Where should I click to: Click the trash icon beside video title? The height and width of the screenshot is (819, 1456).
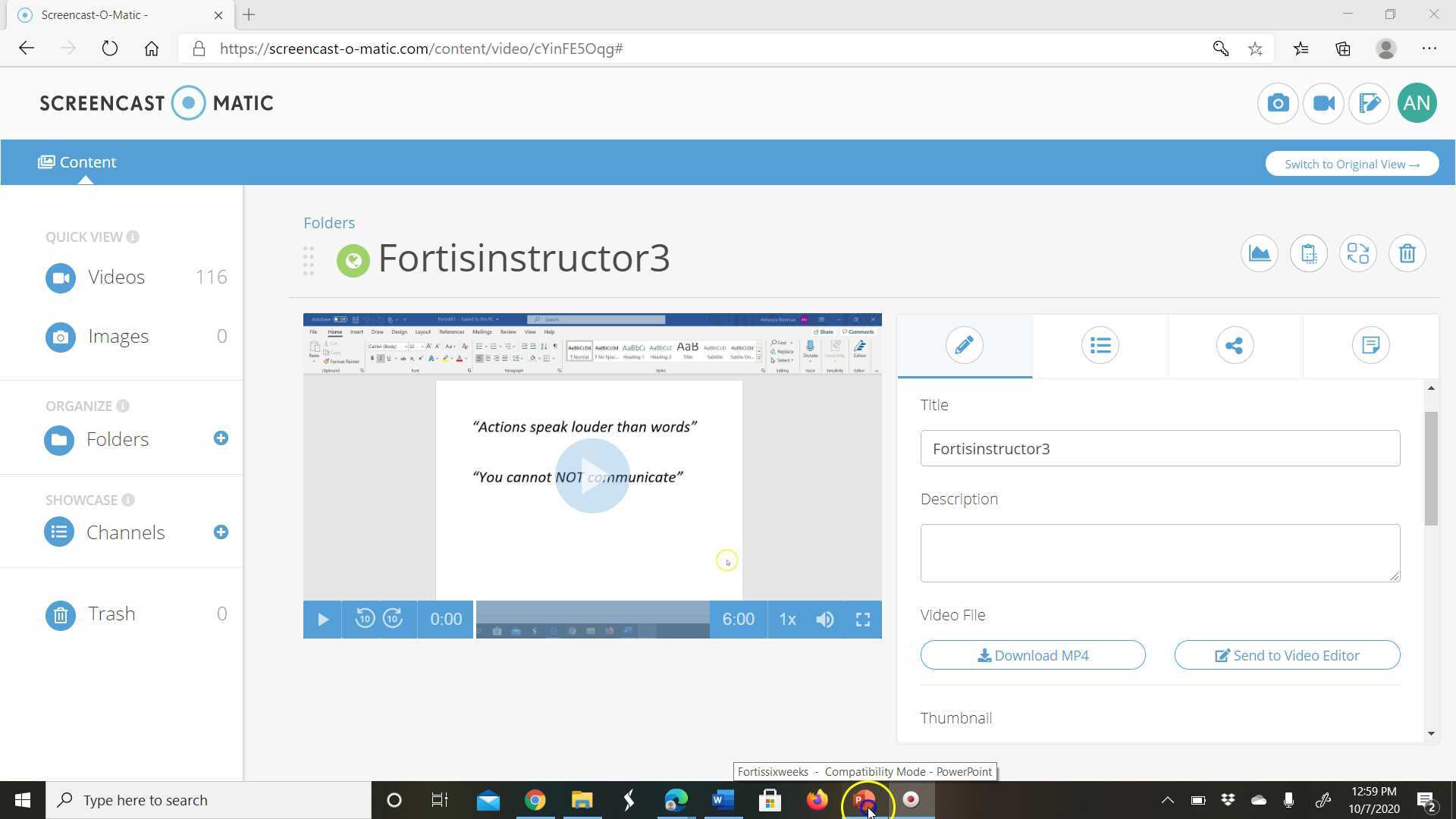pyautogui.click(x=1407, y=253)
